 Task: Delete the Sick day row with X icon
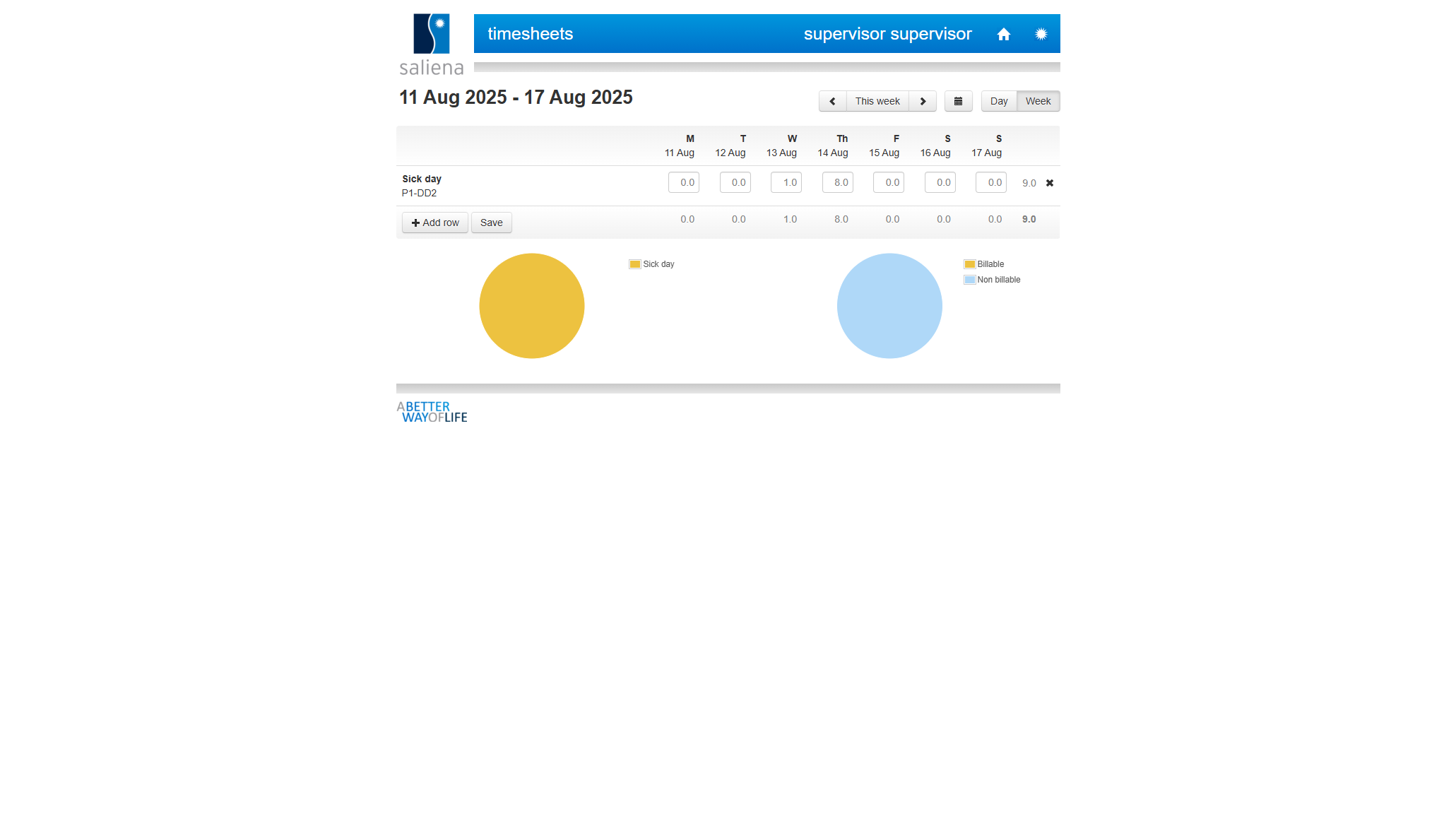1049,183
